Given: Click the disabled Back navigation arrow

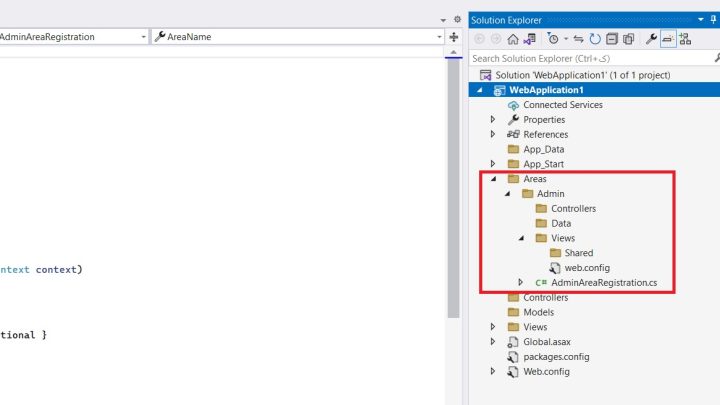Looking at the screenshot, I should pos(479,39).
